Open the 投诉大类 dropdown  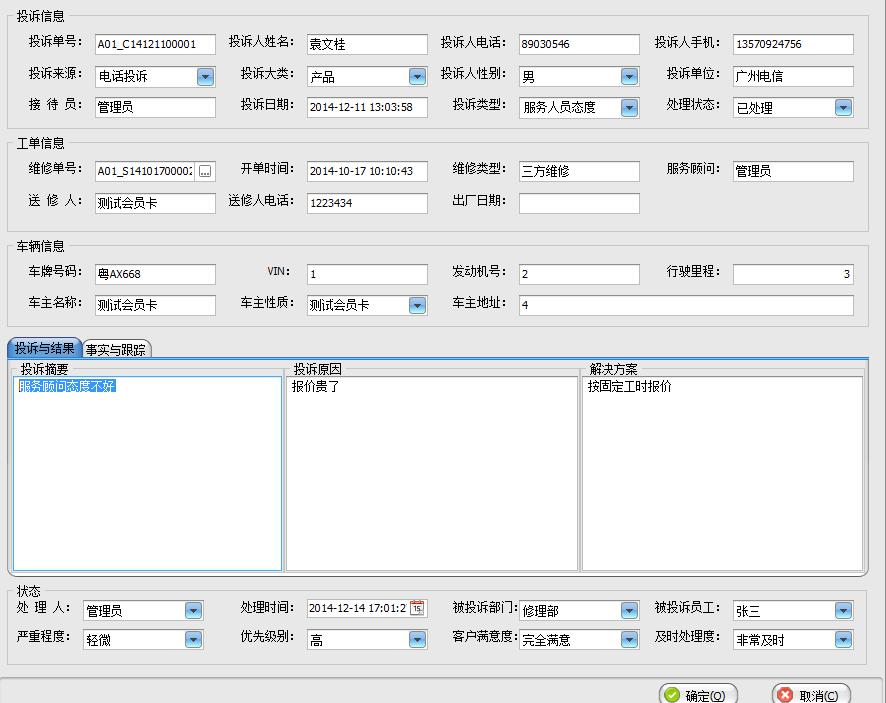(417, 76)
